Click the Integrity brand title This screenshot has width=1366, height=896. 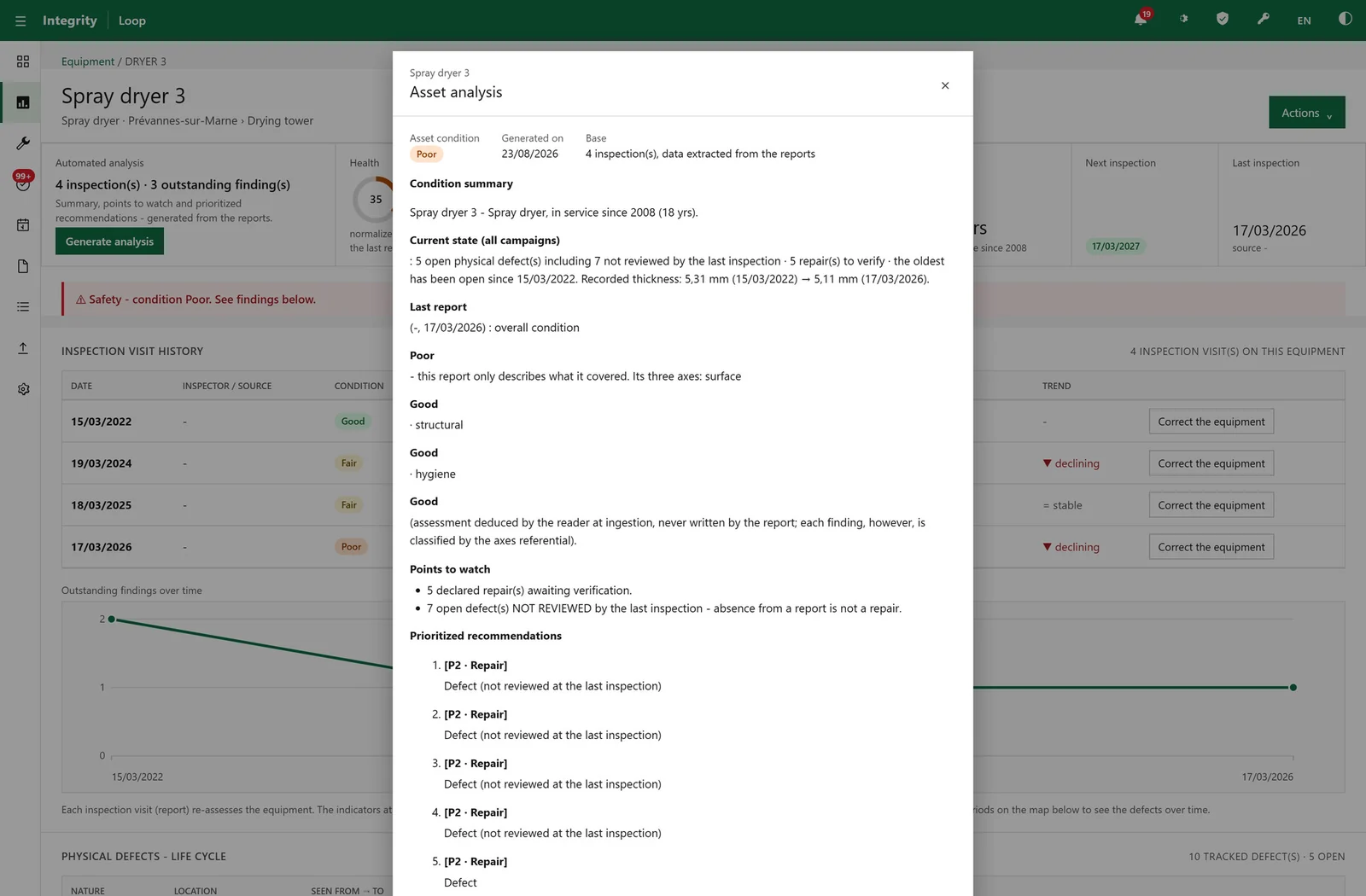pos(70,20)
